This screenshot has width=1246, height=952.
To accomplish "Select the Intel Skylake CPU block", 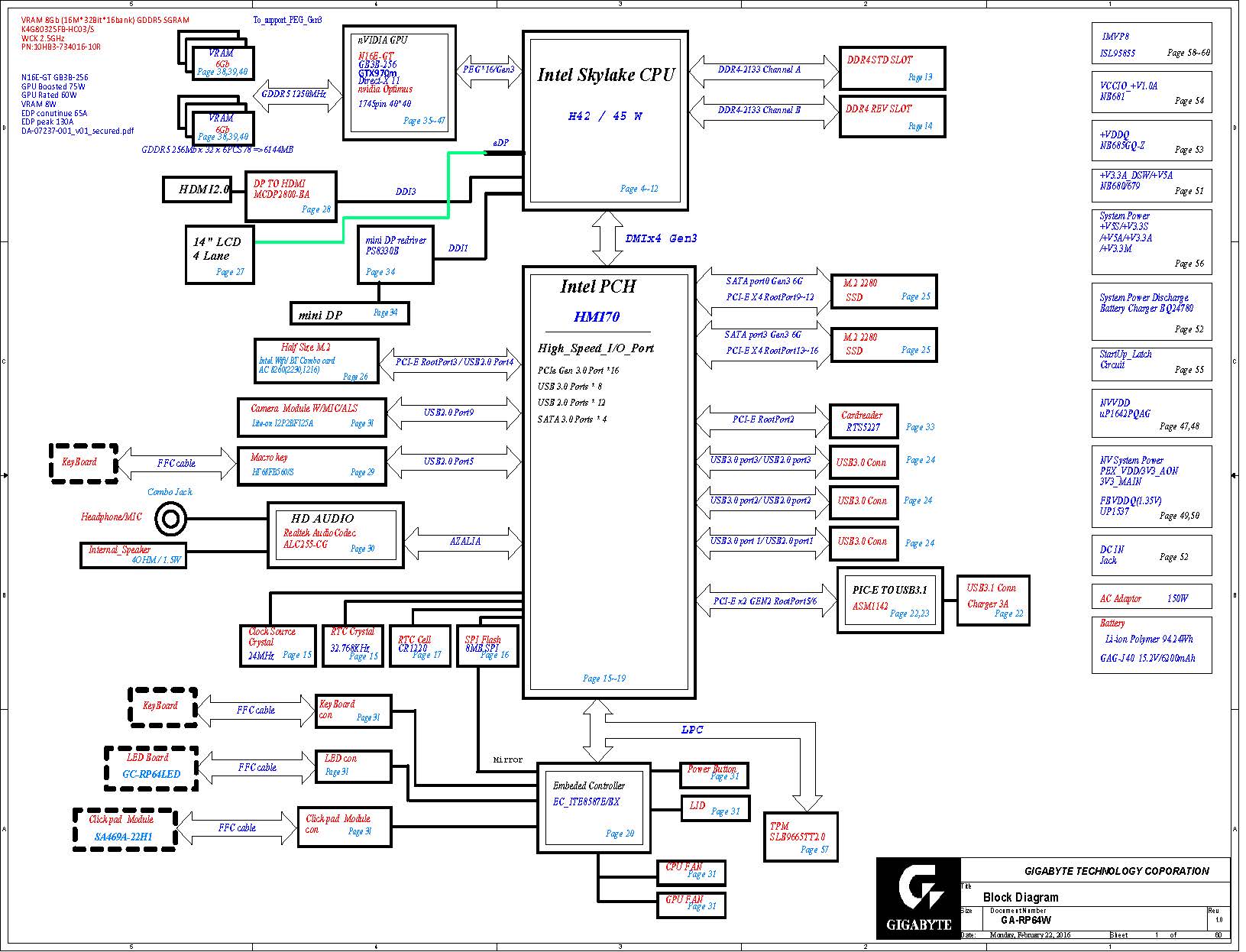I will coord(605,121).
